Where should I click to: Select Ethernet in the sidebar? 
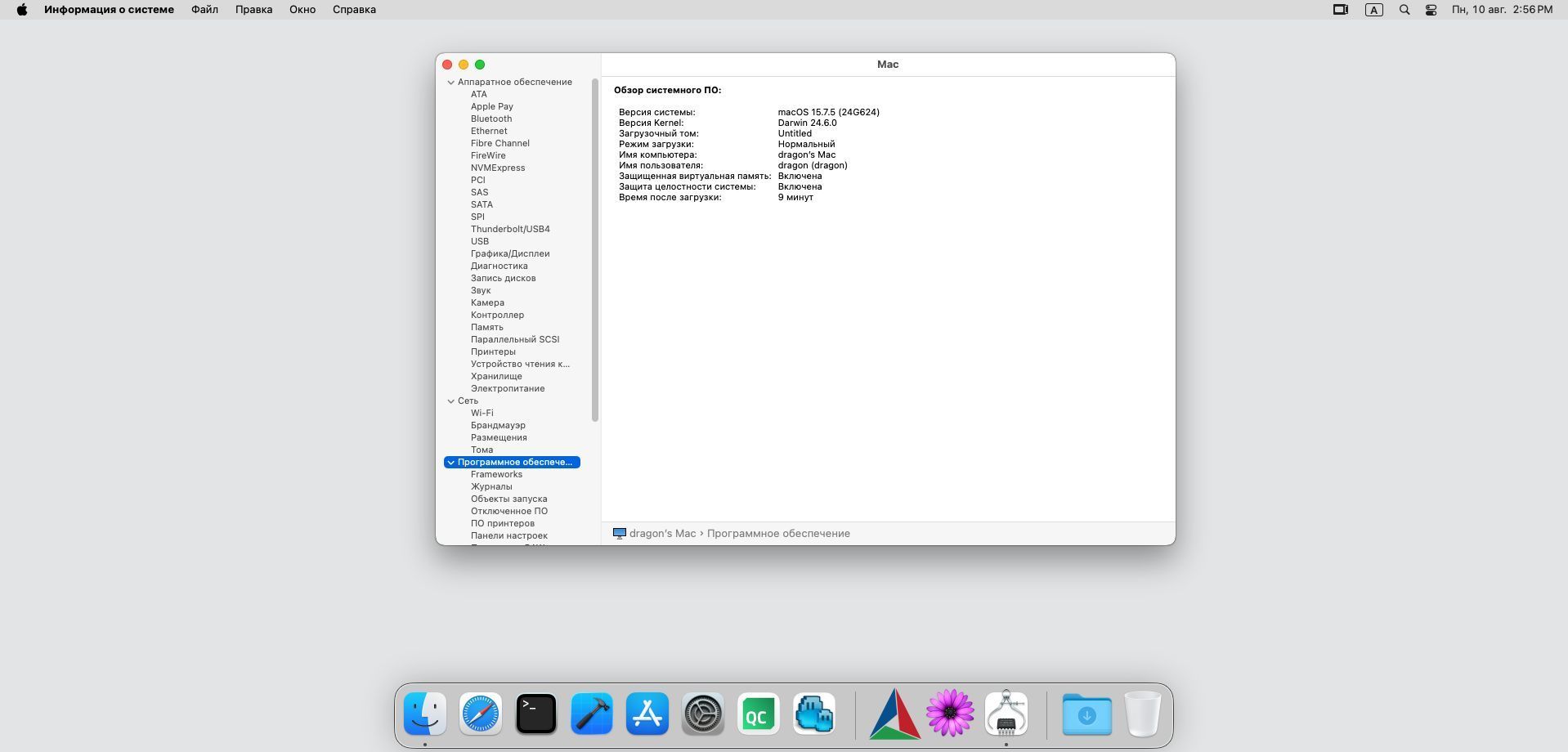pos(489,132)
